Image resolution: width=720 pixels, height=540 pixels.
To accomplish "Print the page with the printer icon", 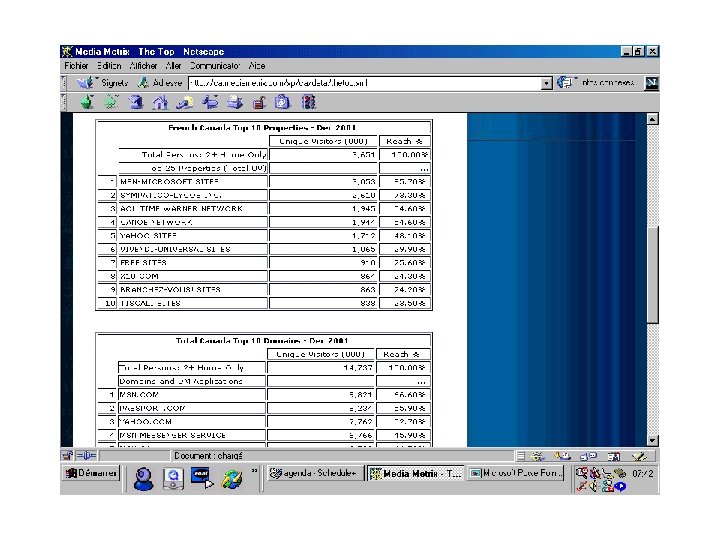I will pos(235,102).
